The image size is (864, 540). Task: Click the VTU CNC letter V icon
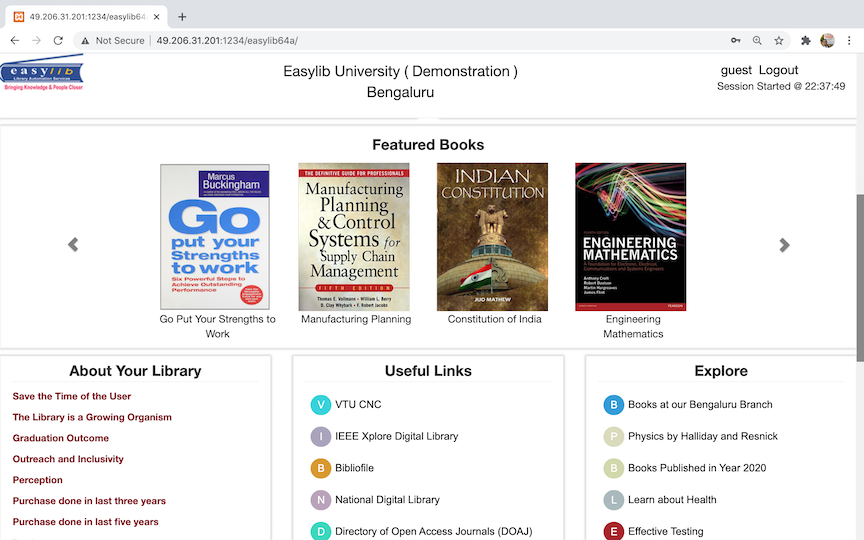coord(321,405)
